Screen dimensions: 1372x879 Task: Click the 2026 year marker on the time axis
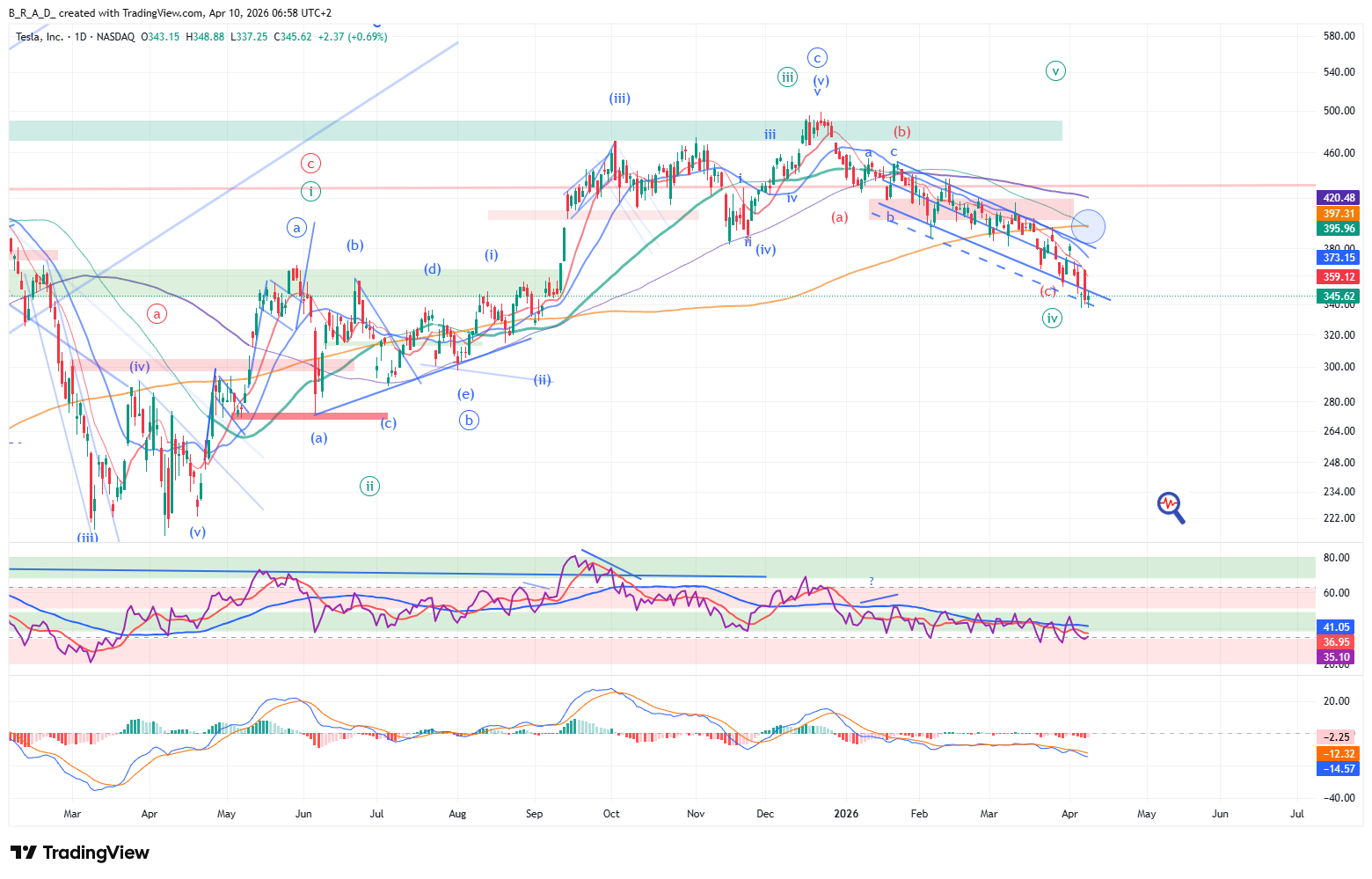pos(845,814)
